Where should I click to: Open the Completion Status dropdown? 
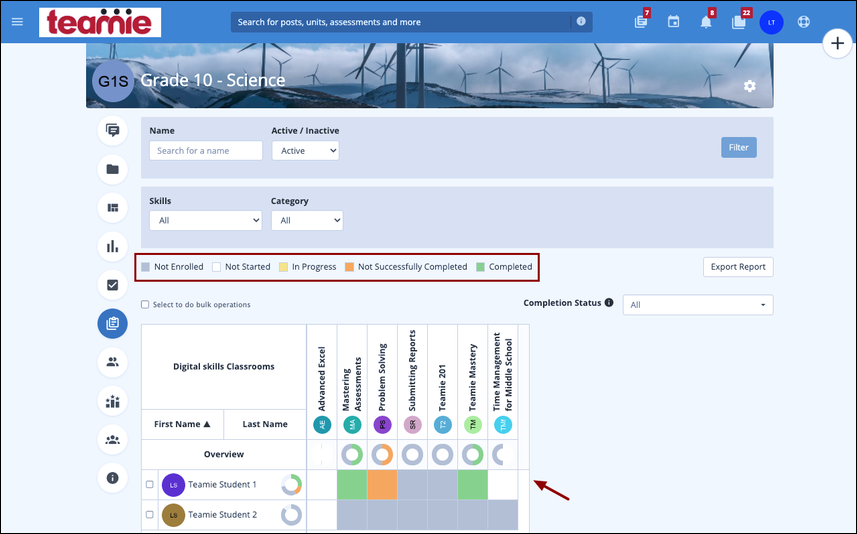(x=698, y=305)
